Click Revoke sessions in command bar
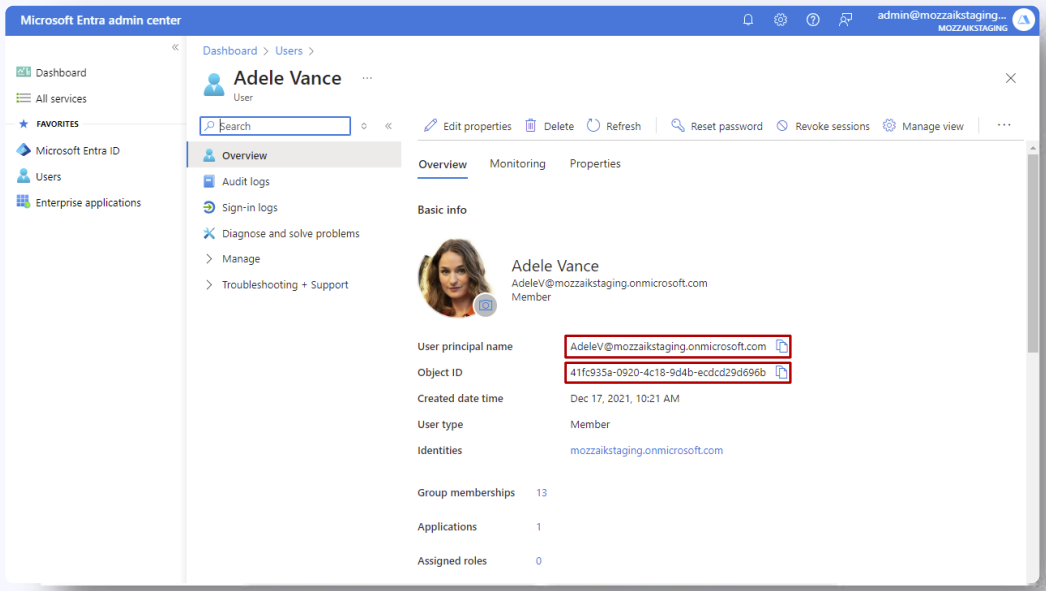This screenshot has height=591, width=1046. click(823, 125)
